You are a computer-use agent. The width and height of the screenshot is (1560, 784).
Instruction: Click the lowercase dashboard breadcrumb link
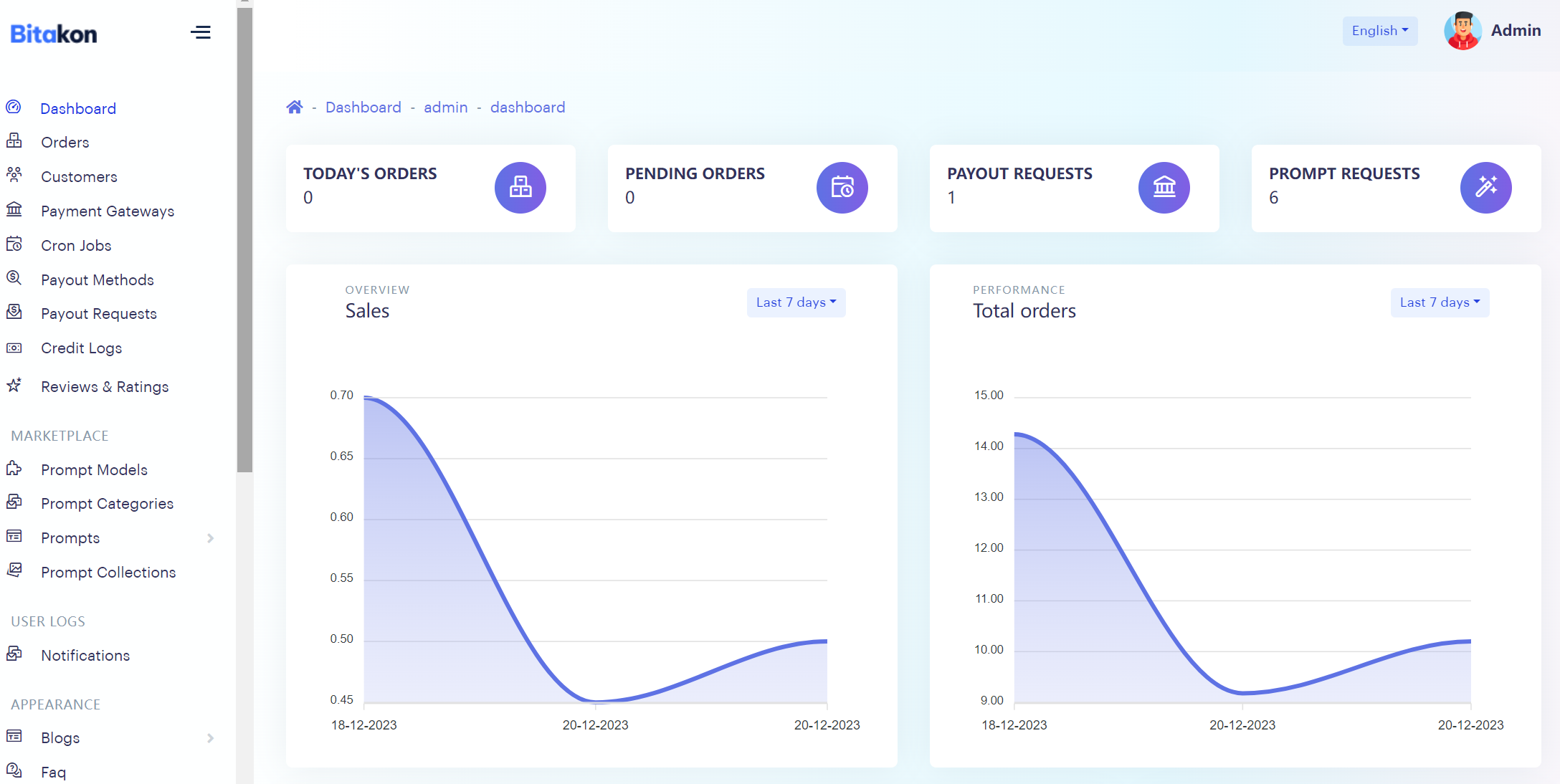528,107
